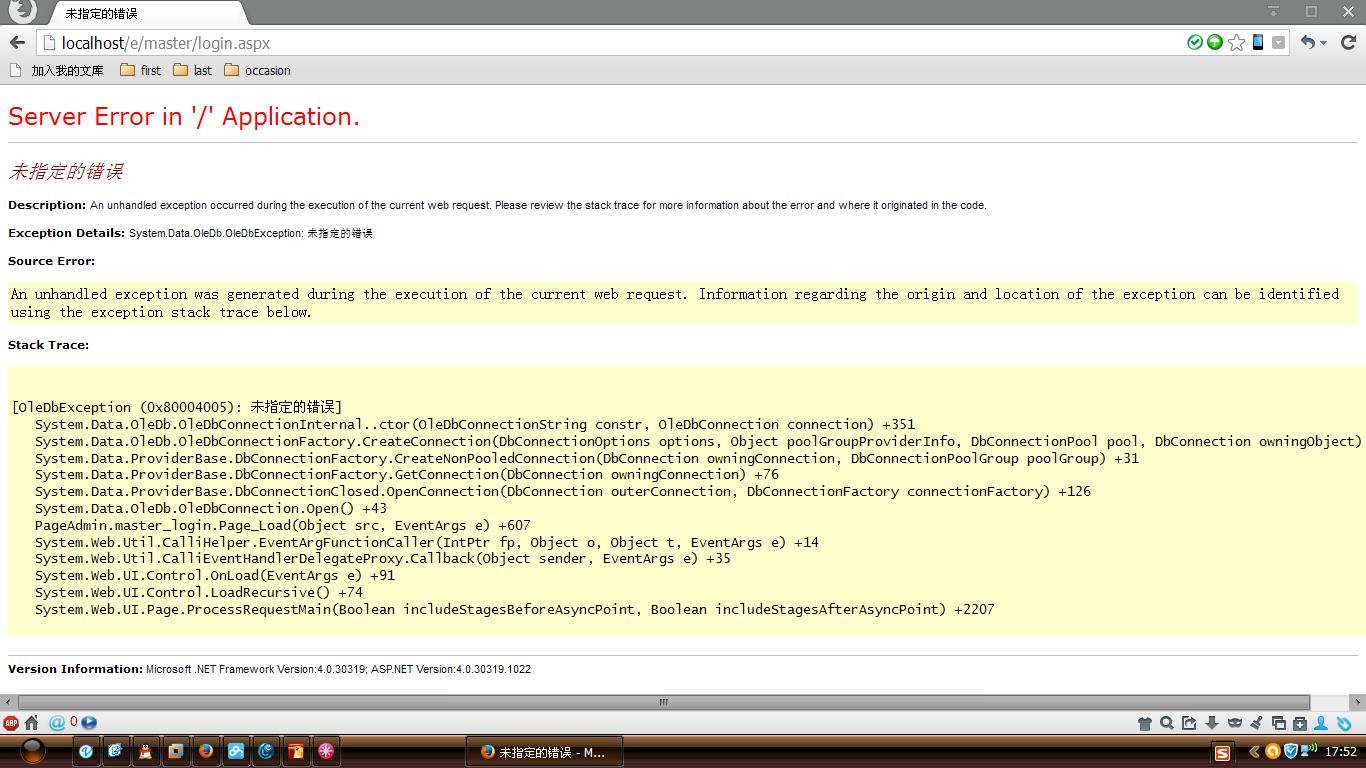Toggle the bookmark star for this page
This screenshot has height=768, width=1366.
click(1237, 42)
